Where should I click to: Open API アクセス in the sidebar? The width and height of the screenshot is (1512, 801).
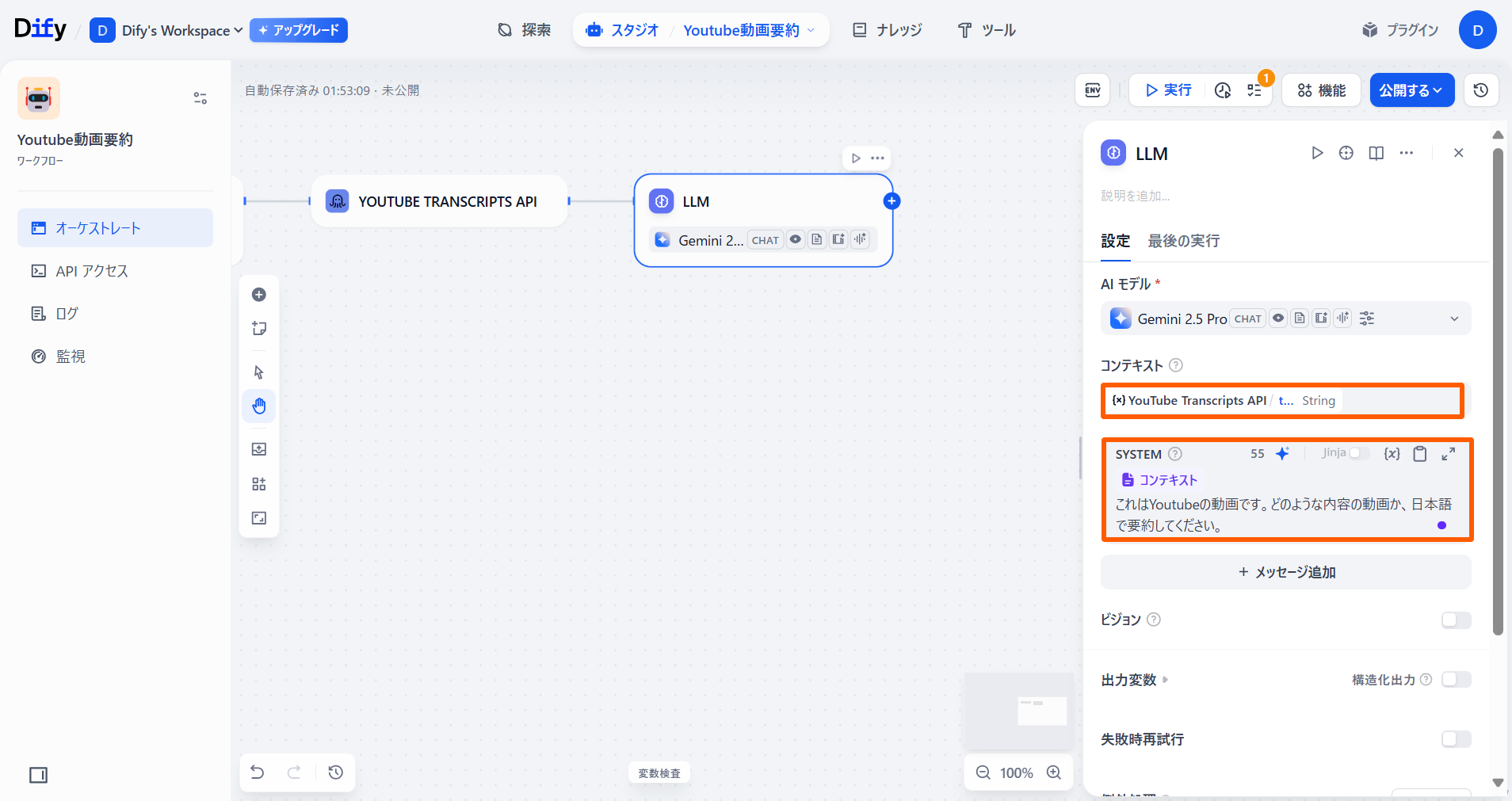click(x=92, y=271)
